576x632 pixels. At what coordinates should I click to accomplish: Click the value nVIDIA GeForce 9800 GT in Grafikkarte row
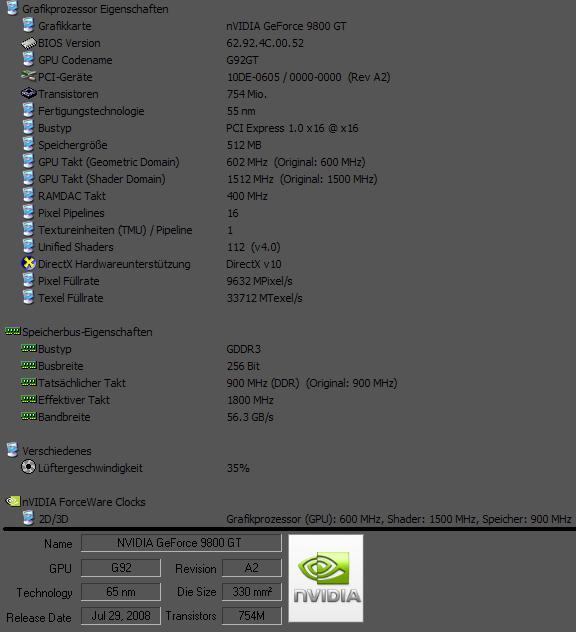coord(286,26)
